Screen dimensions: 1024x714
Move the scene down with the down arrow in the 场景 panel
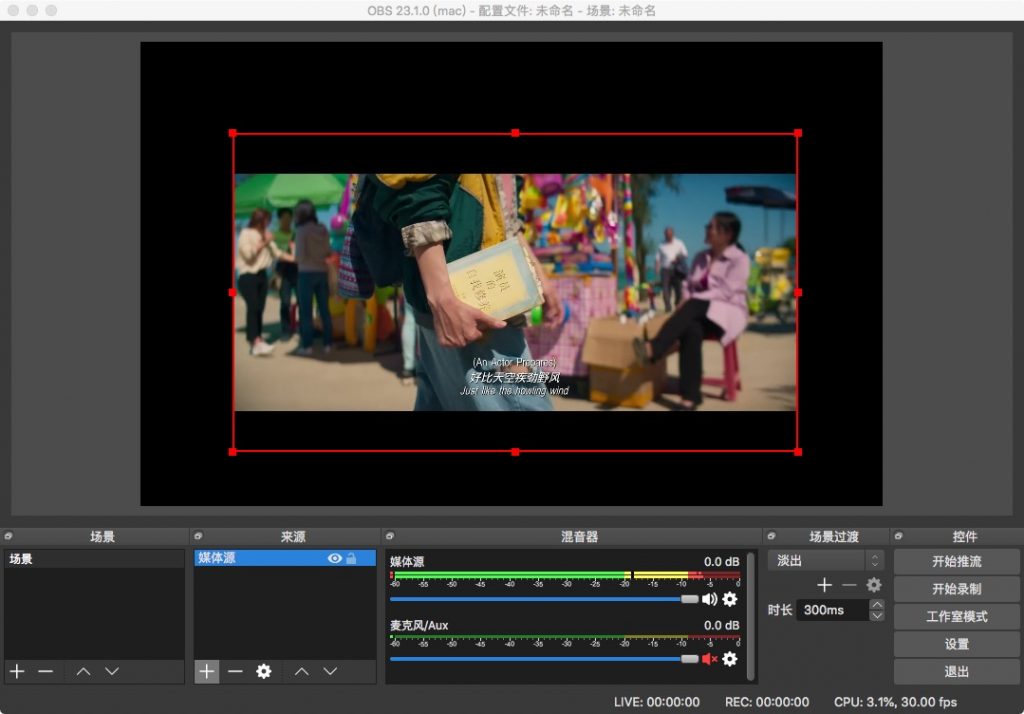(112, 671)
